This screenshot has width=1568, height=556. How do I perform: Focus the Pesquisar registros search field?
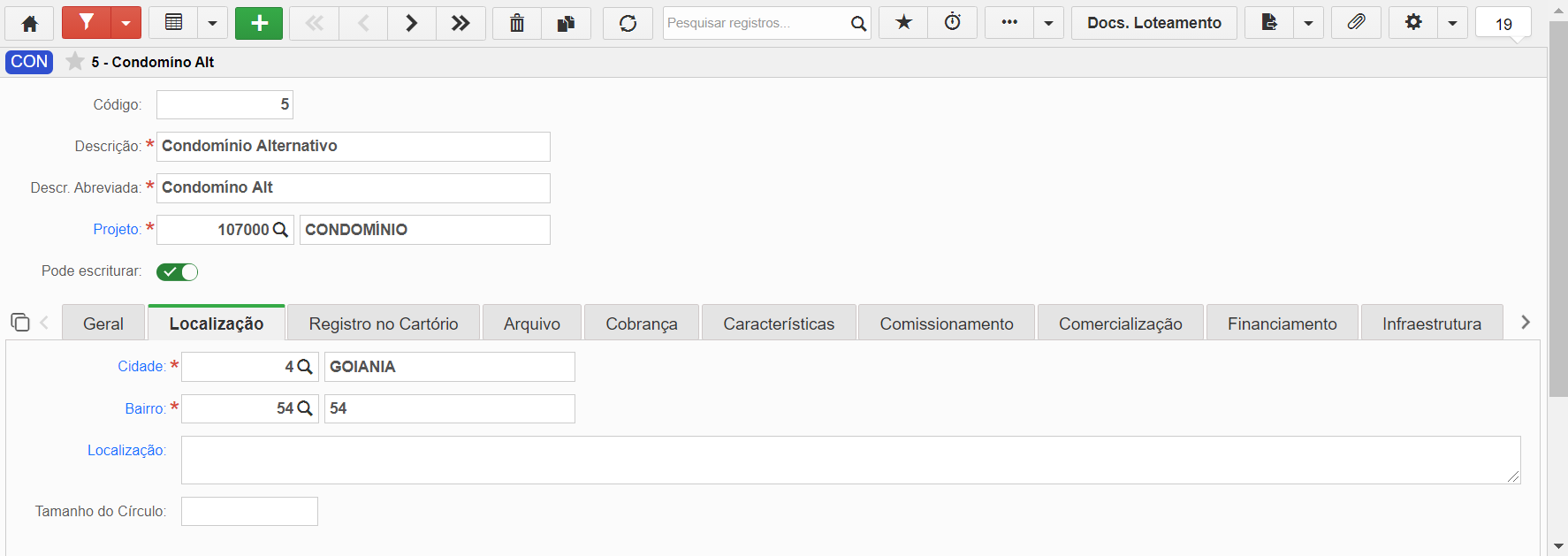point(756,23)
